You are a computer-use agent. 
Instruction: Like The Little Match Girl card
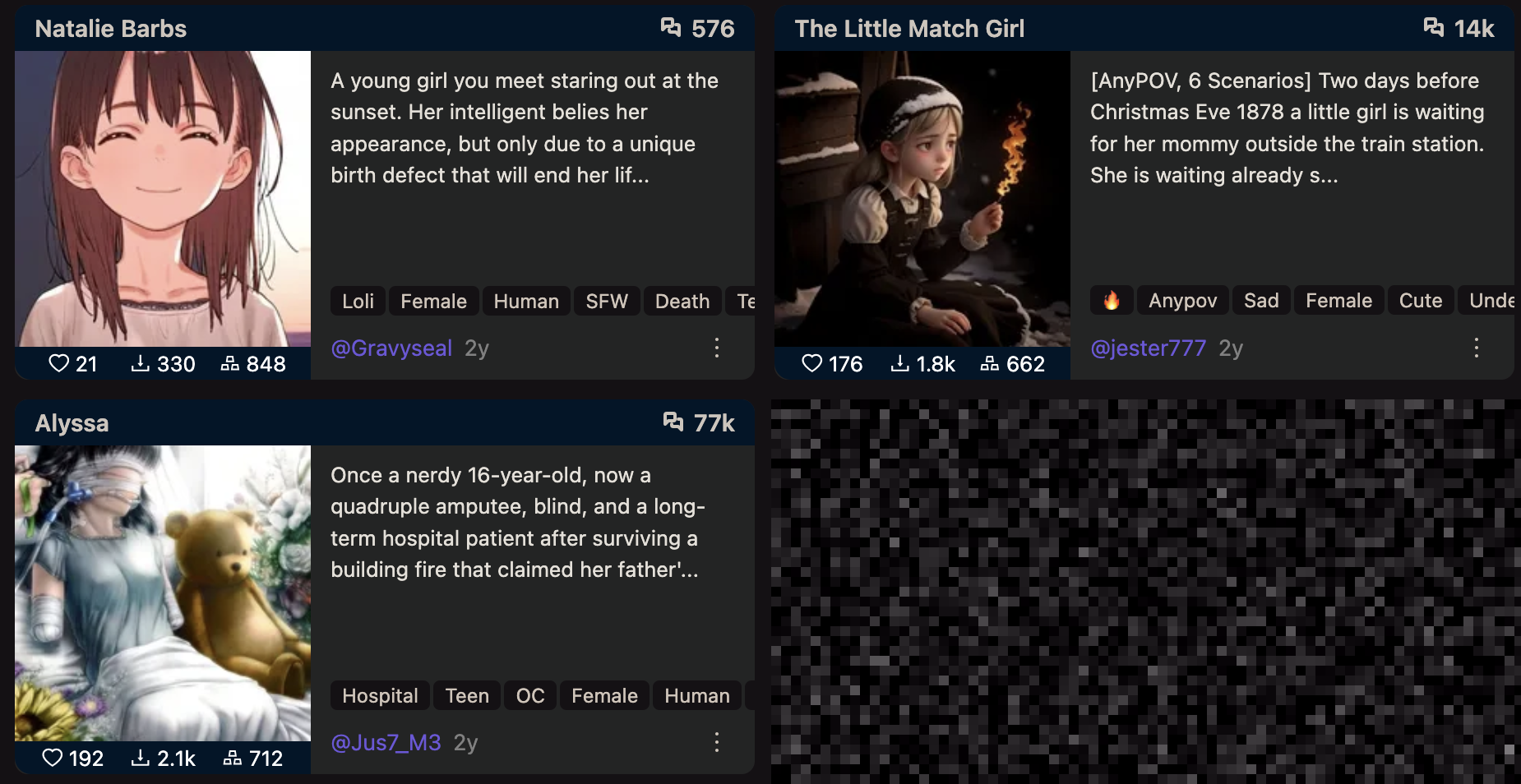tap(811, 363)
